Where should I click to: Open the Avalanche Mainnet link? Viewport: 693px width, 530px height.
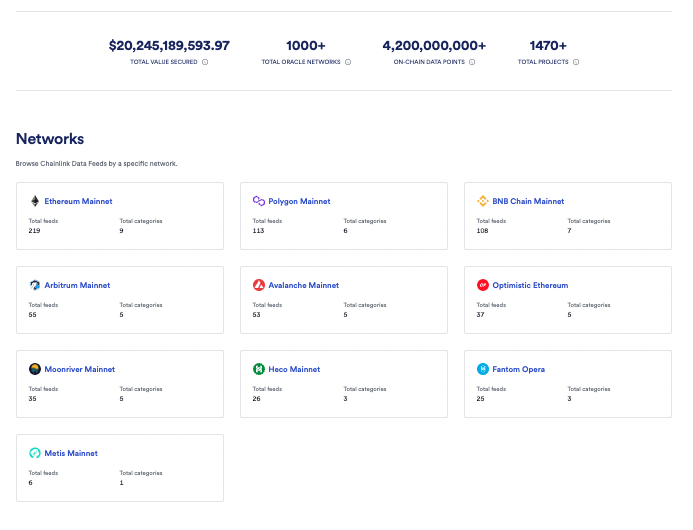click(x=303, y=285)
